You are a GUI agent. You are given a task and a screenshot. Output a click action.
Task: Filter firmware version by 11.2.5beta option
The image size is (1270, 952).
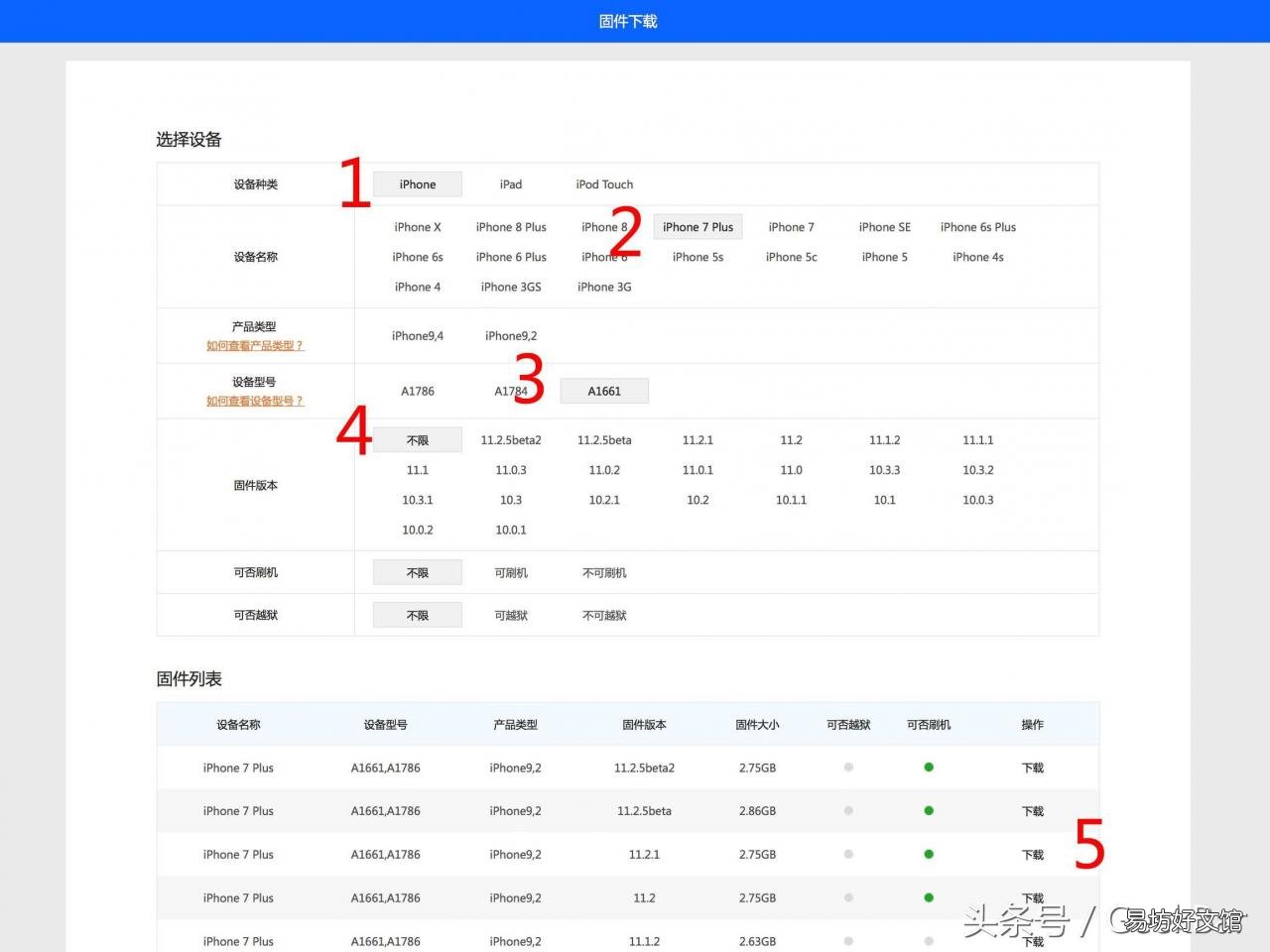pos(604,440)
